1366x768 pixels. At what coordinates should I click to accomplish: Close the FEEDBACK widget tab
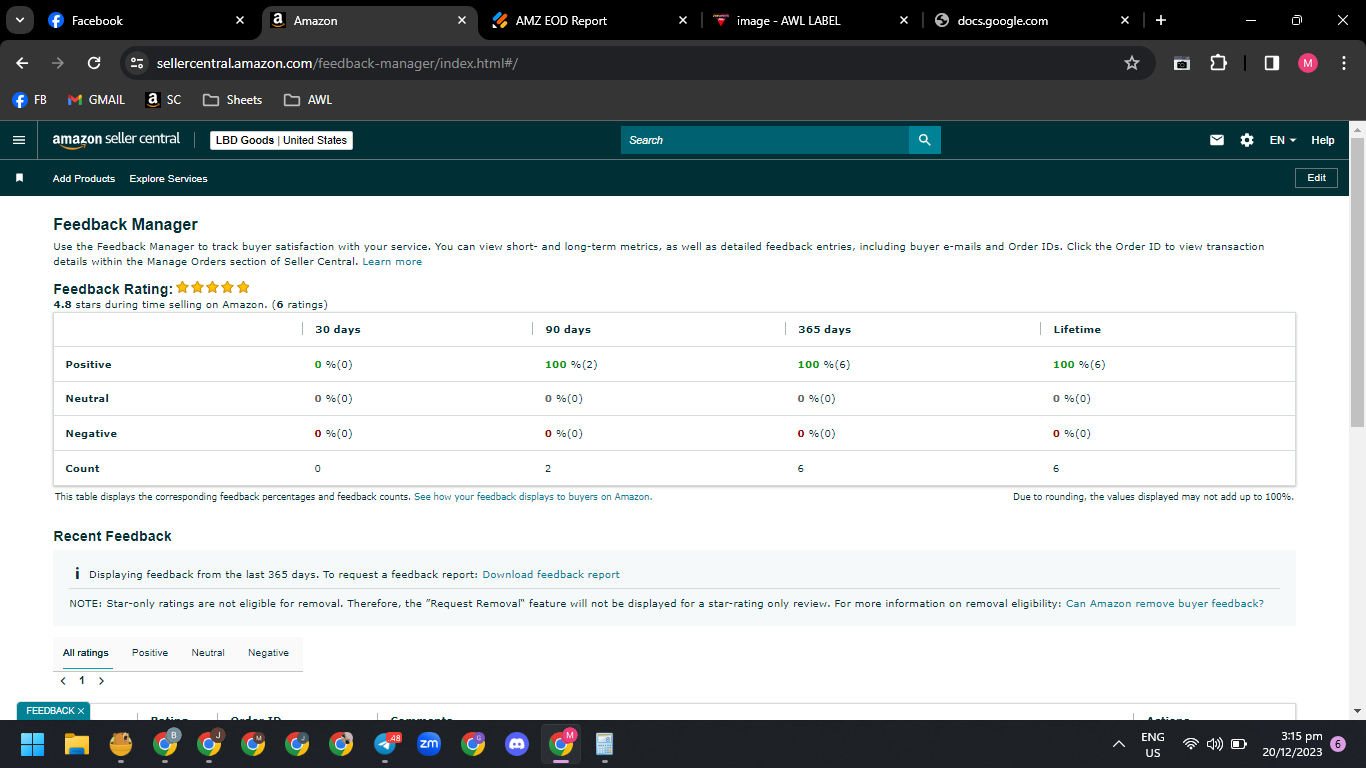[81, 711]
